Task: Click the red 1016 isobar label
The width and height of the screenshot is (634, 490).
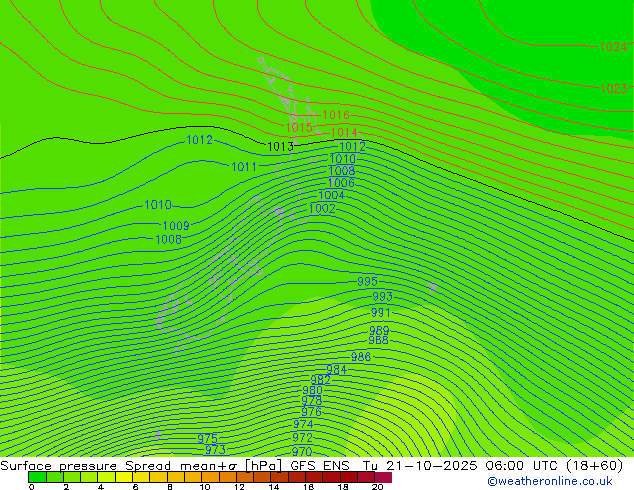Action: 336,115
